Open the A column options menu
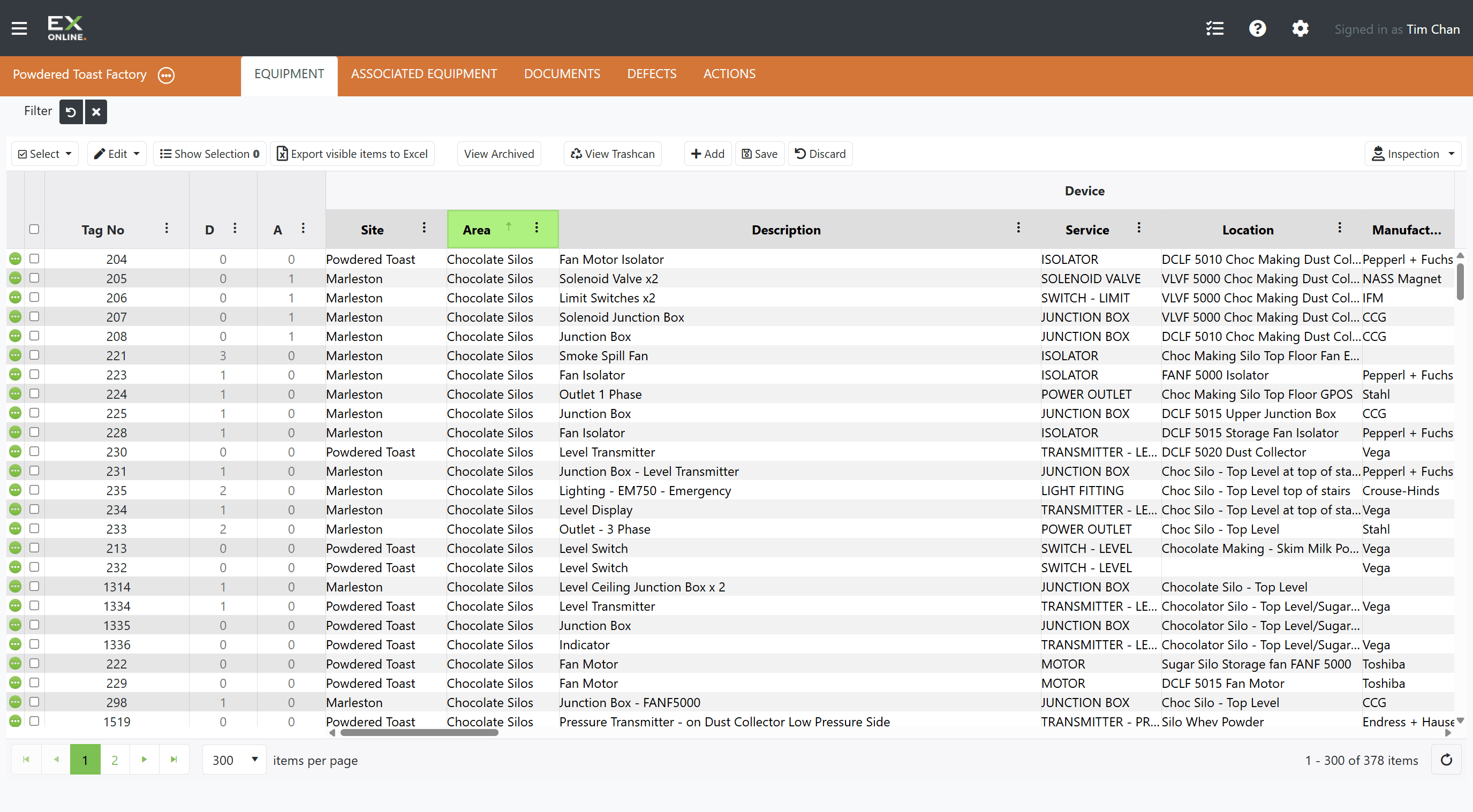Screen dimensions: 1473x812 (303, 229)
